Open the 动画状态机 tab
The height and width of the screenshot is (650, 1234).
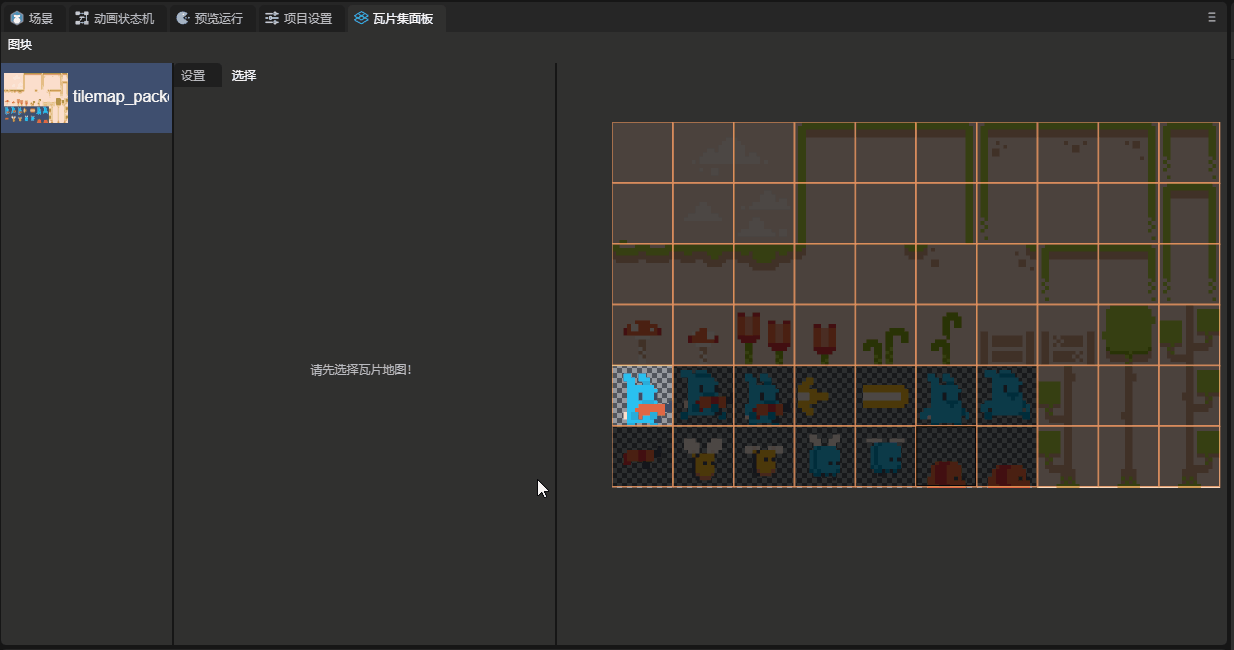click(115, 18)
